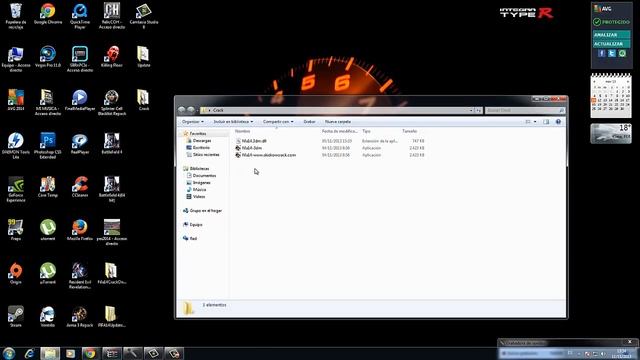The height and width of the screenshot is (360, 640).
Task: Select the Arma 3 Repack desktop shortcut
Action: 80,317
